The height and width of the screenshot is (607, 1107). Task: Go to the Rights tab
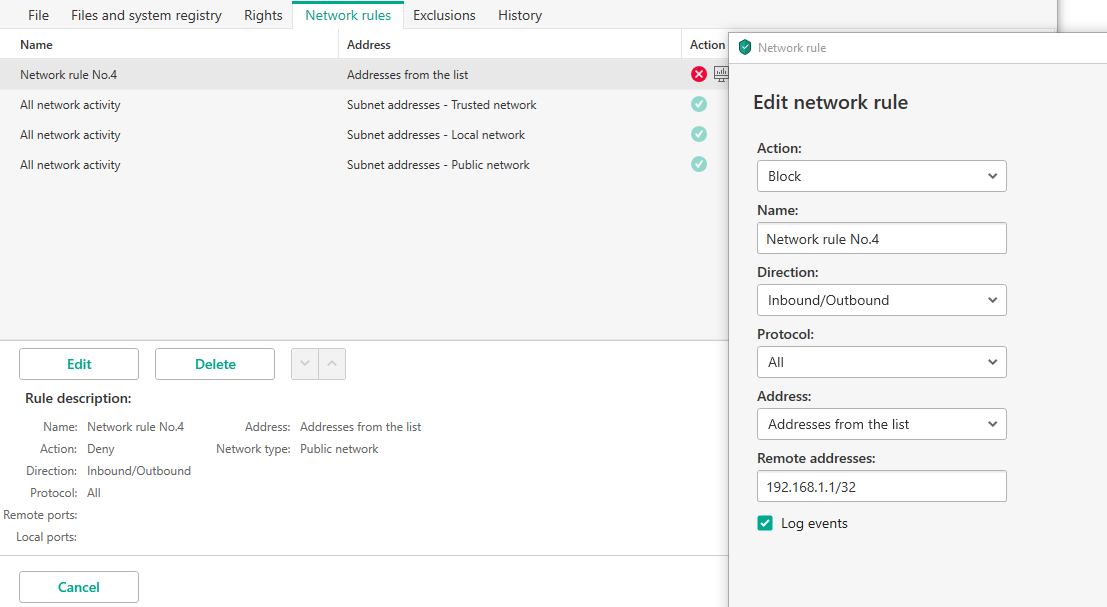pos(263,15)
